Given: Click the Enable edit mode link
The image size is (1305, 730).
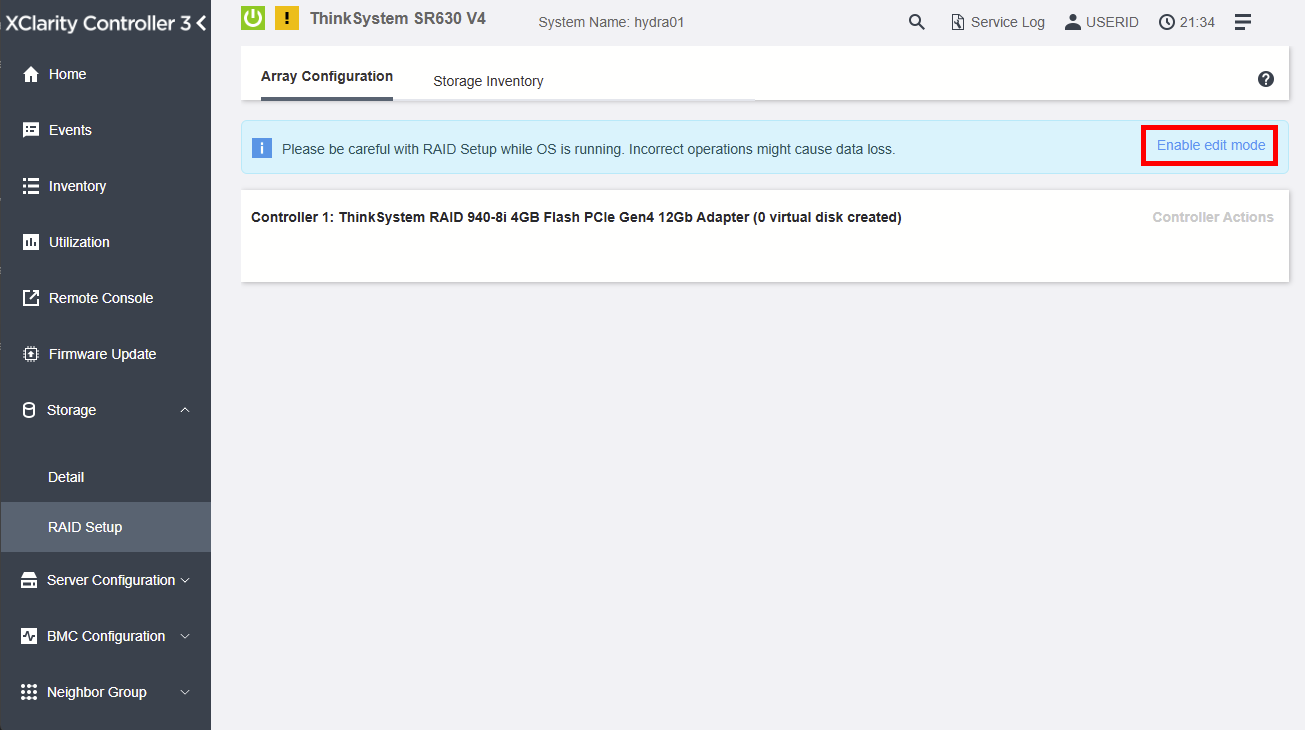Looking at the screenshot, I should (x=1210, y=145).
